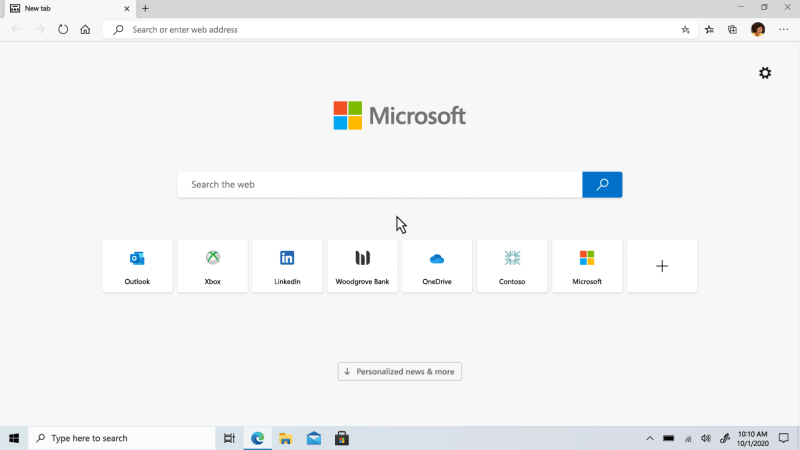Open Microsoft Store from taskbar
The image size is (800, 450).
[x=342, y=438]
